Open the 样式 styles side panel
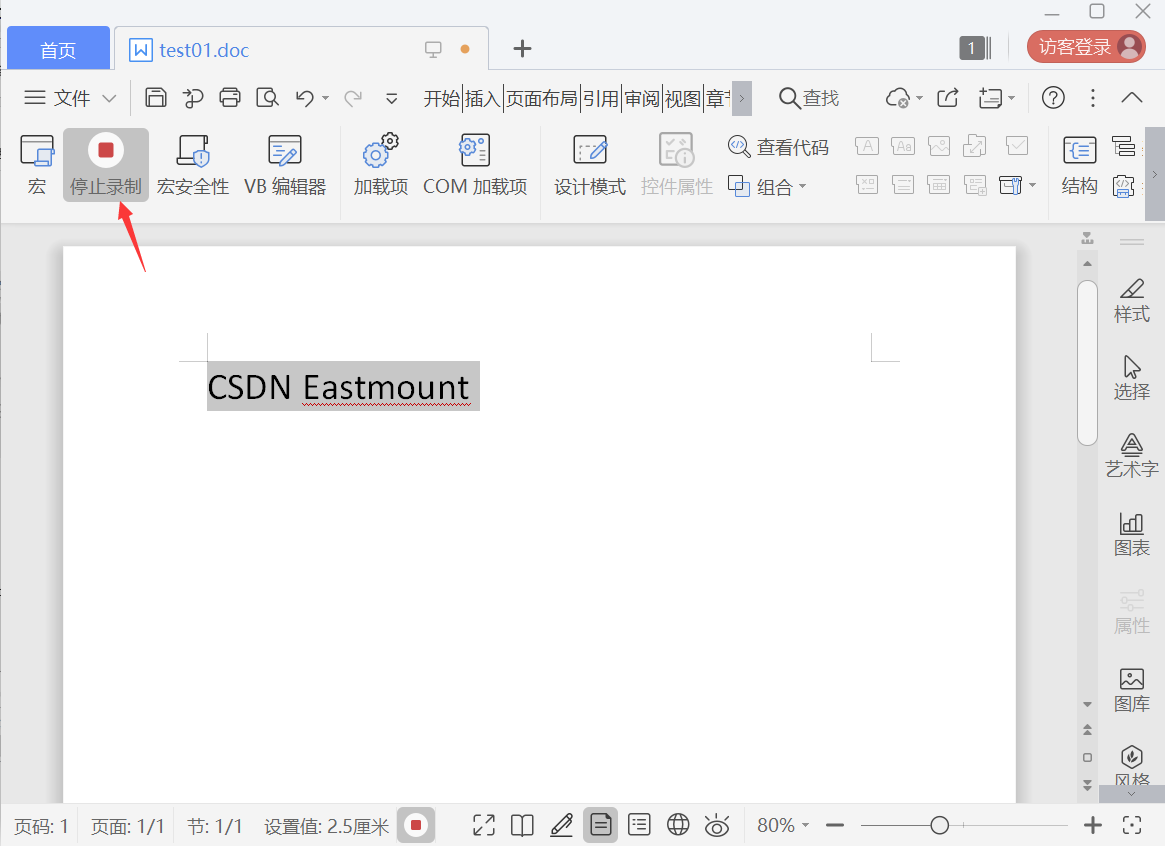The height and width of the screenshot is (846, 1165). pyautogui.click(x=1132, y=300)
